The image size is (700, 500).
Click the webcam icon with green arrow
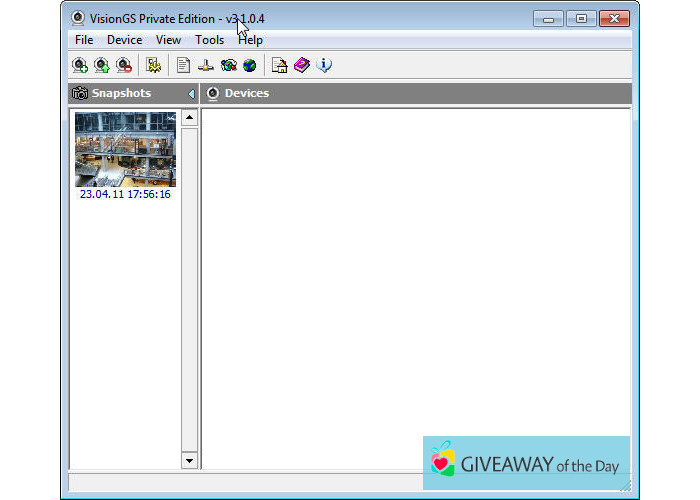coord(102,66)
